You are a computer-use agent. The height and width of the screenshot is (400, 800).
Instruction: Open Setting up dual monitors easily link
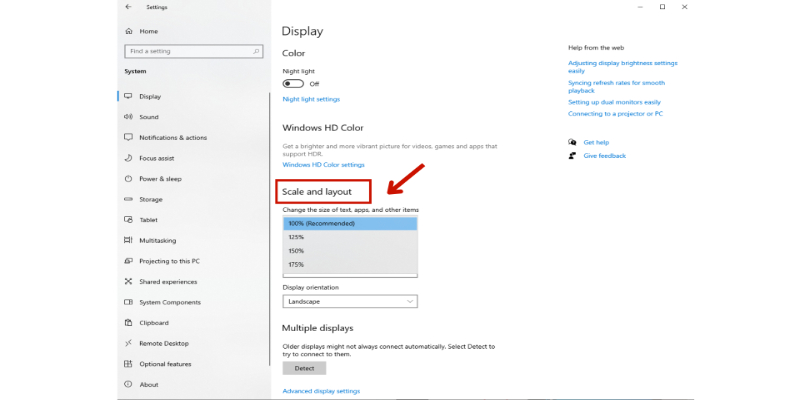click(x=614, y=102)
